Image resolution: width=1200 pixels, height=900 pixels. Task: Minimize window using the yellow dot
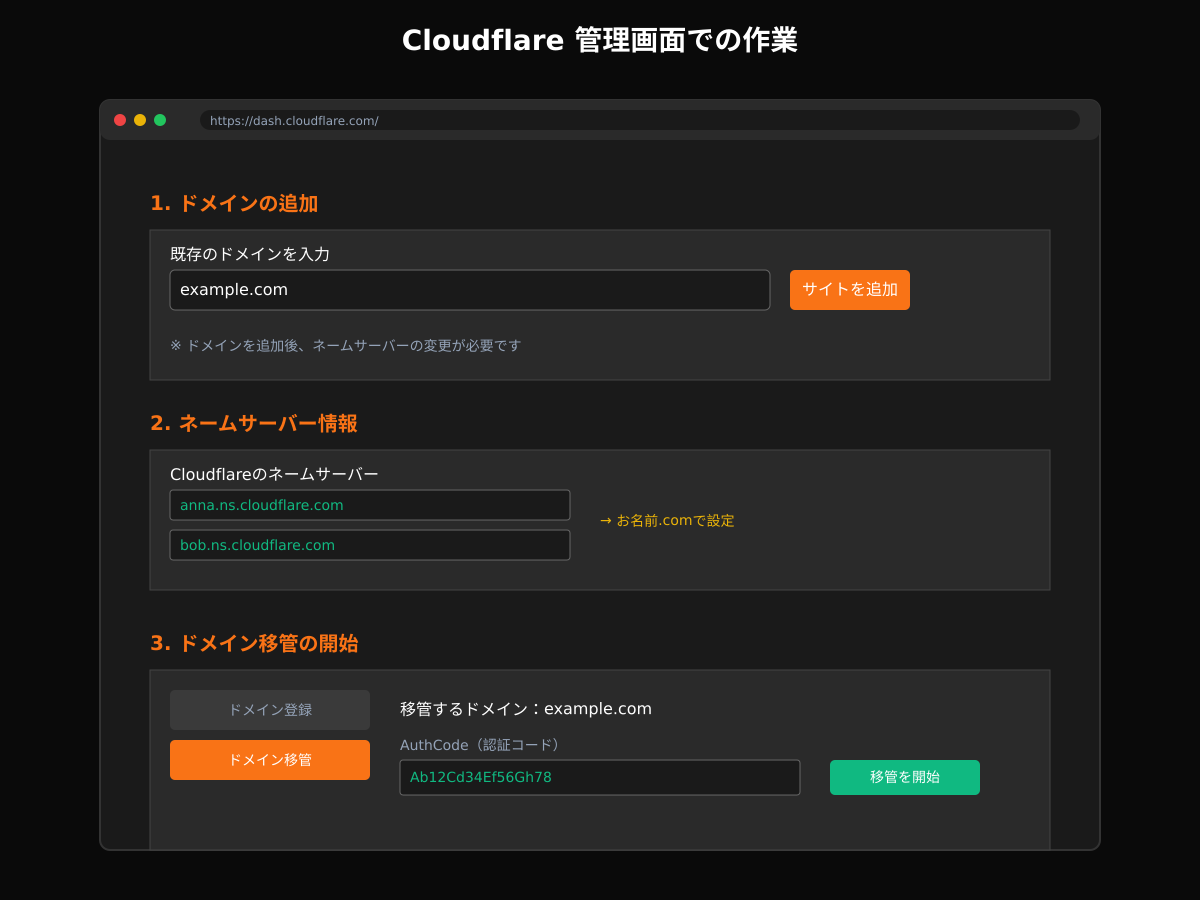(x=140, y=120)
